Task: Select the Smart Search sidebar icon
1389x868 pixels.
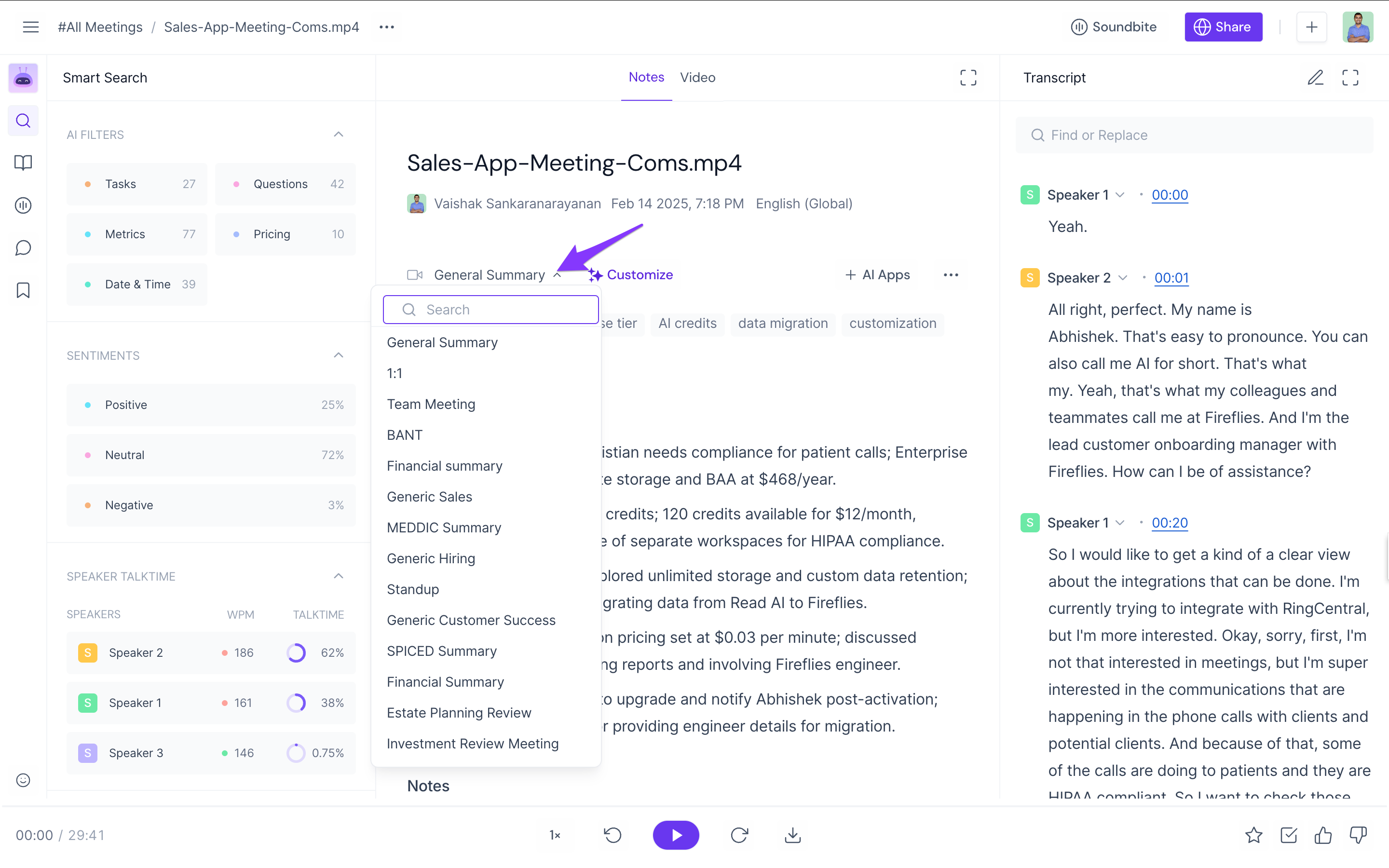Action: [23, 121]
